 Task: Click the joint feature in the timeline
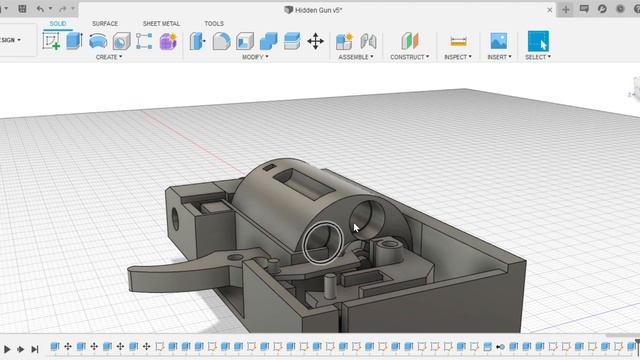(500, 347)
